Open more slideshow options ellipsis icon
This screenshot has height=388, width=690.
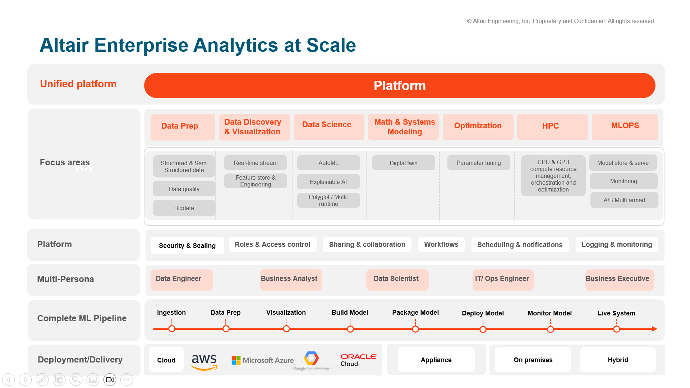click(126, 379)
